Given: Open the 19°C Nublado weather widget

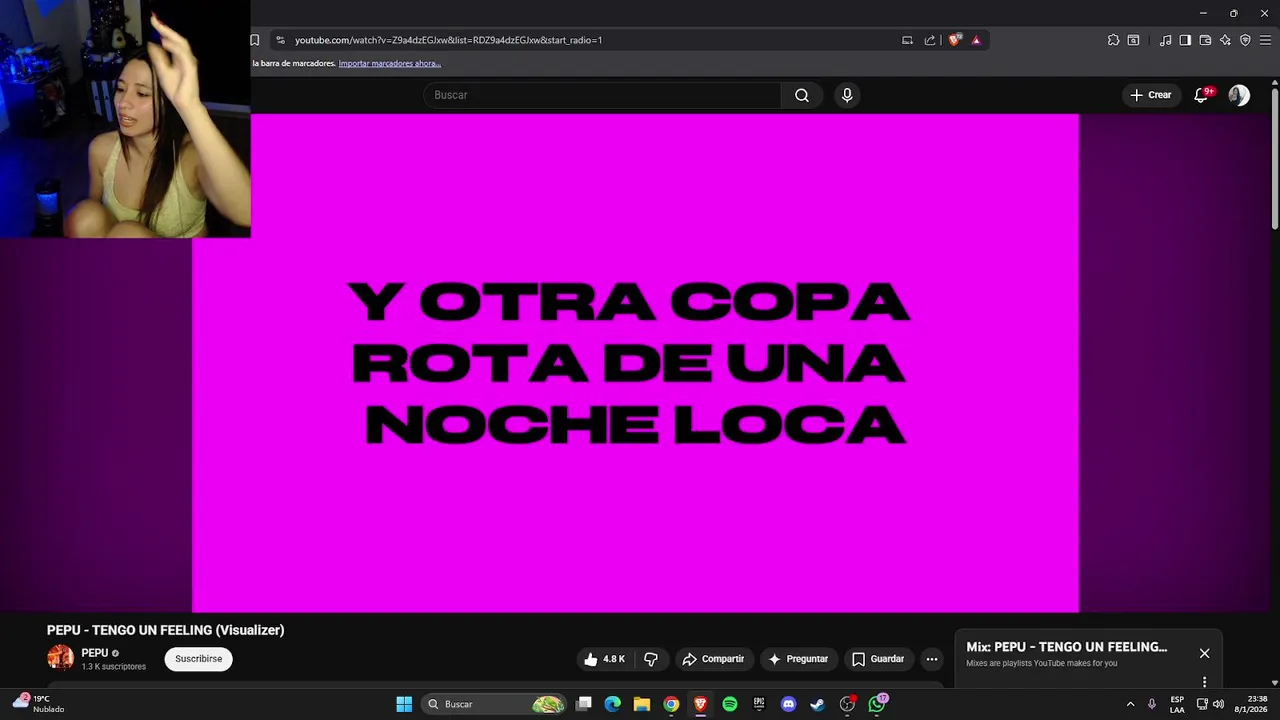Looking at the screenshot, I should coord(38,704).
